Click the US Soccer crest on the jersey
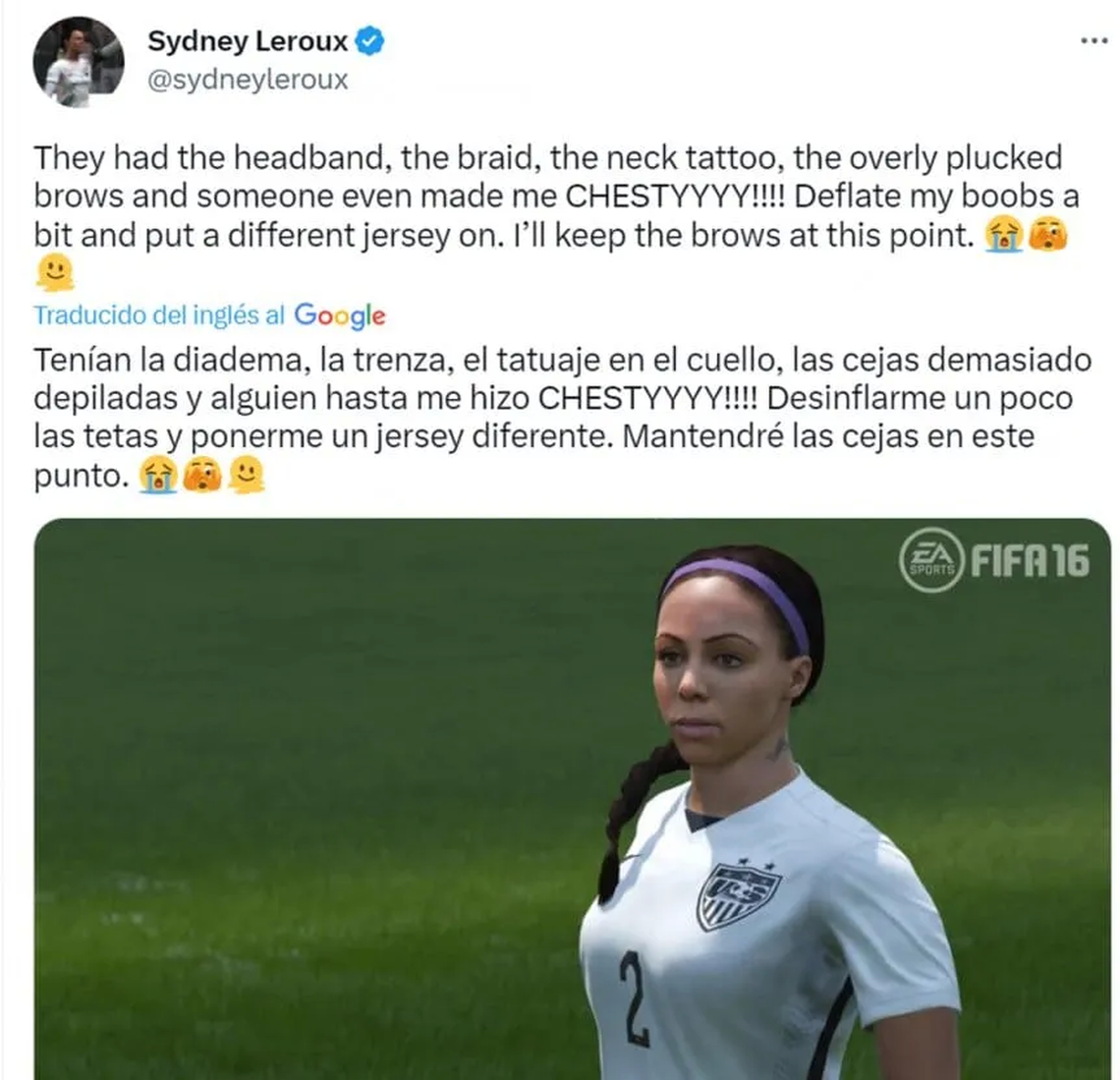1120x1080 pixels. (739, 894)
